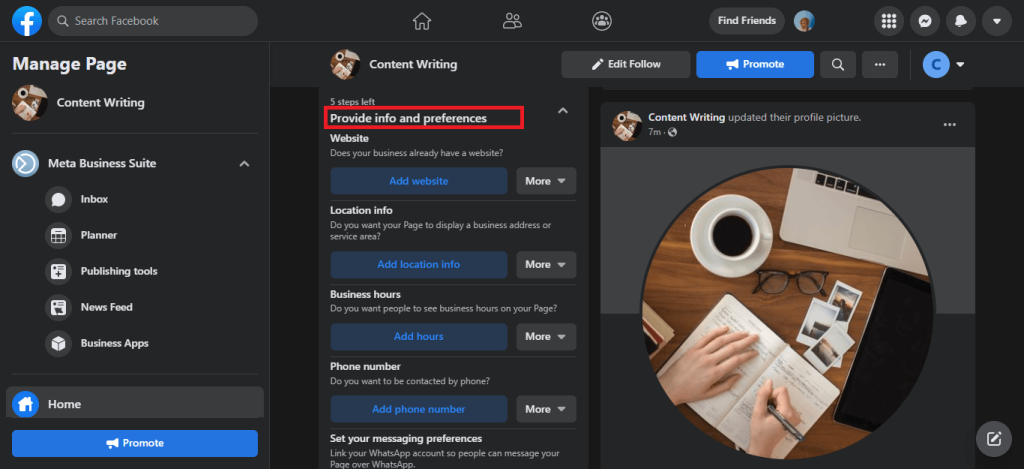Open the post's three-dot options menu
1024x469 pixels.
(950, 125)
